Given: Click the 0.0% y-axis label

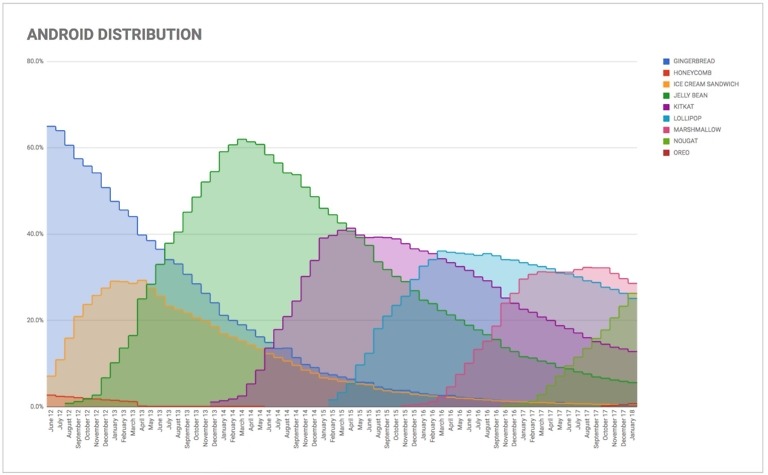Looking at the screenshot, I should pyautogui.click(x=36, y=407).
